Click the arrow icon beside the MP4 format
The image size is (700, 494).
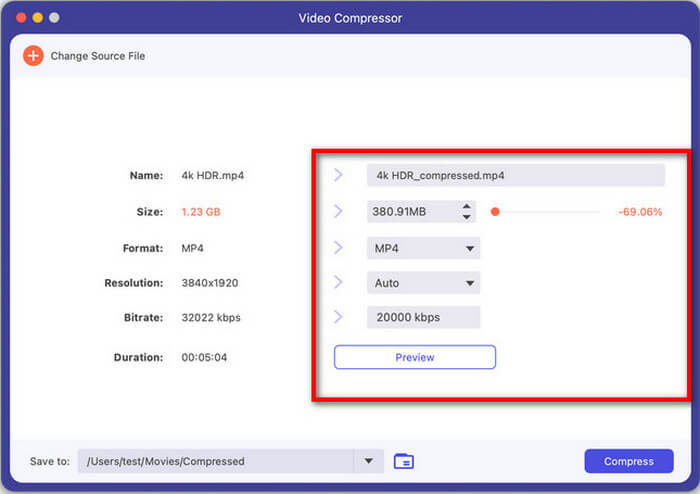click(338, 247)
